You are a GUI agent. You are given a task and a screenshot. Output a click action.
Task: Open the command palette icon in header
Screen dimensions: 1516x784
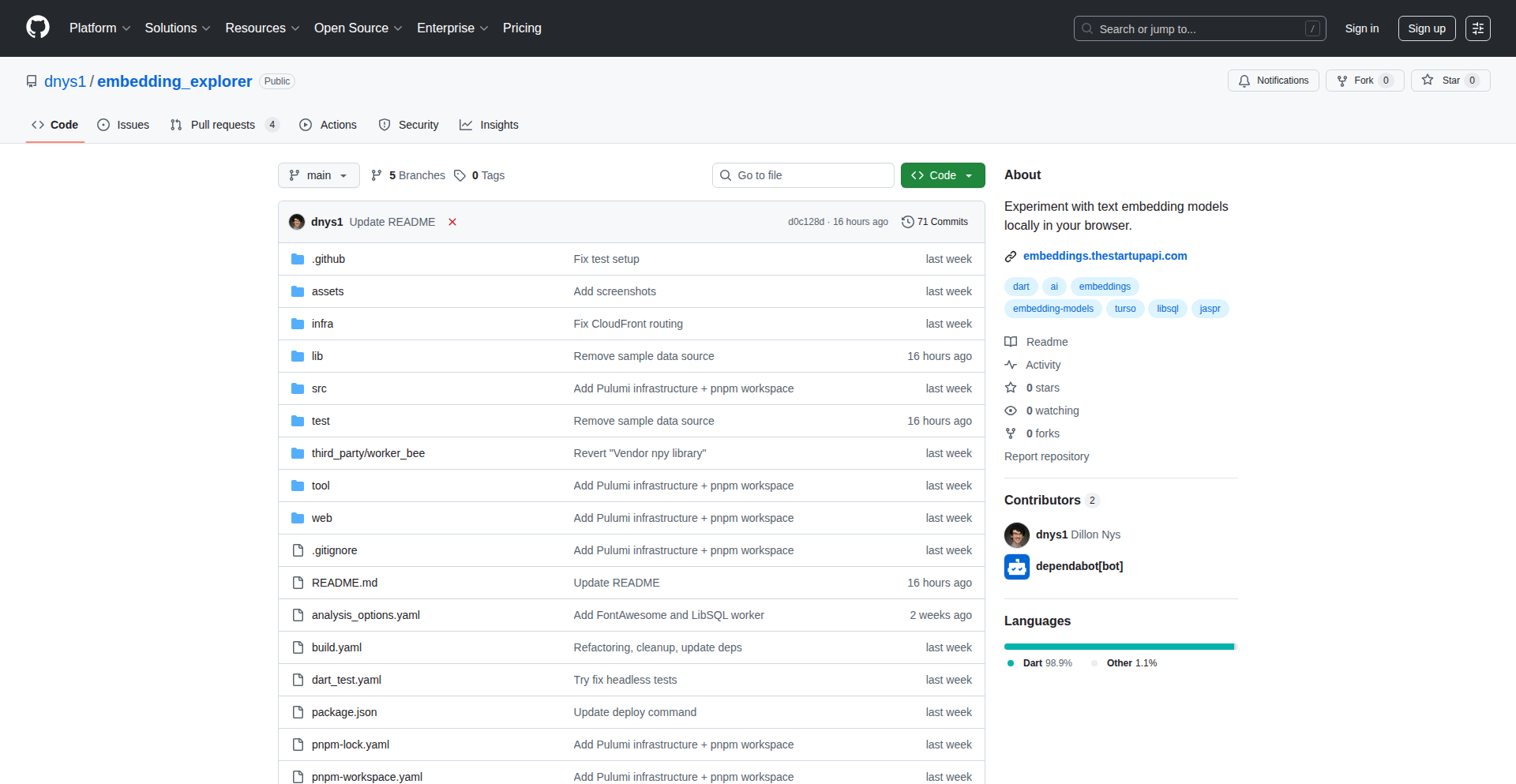(x=1477, y=28)
